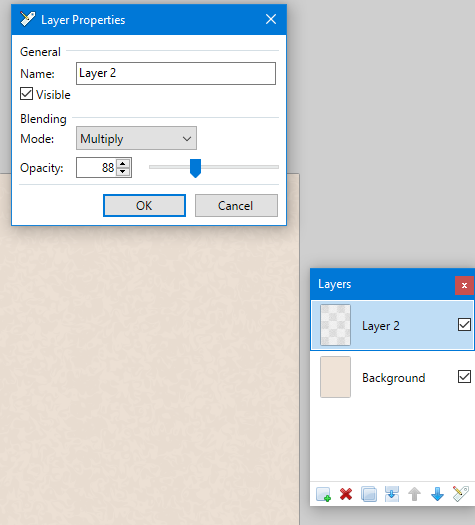Select the Background layer row text
Viewport: 475px width, 525px height.
[x=394, y=378]
